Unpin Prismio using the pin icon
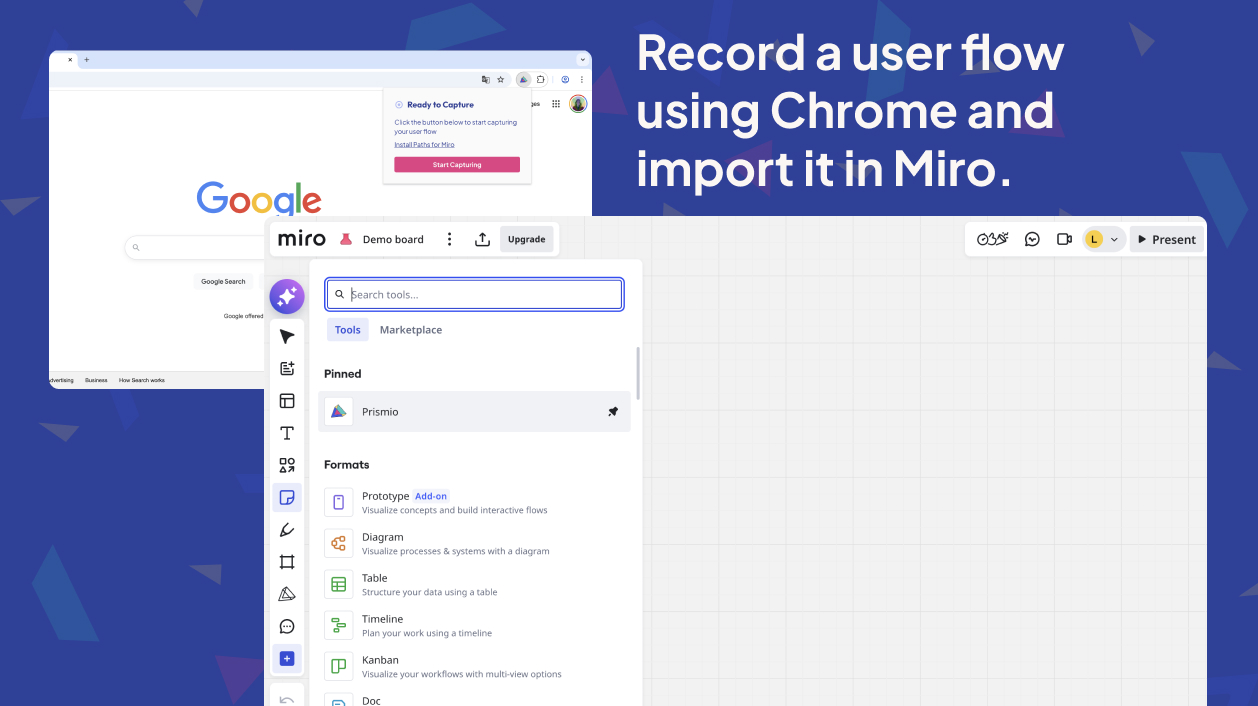The width and height of the screenshot is (1258, 706). [x=613, y=411]
